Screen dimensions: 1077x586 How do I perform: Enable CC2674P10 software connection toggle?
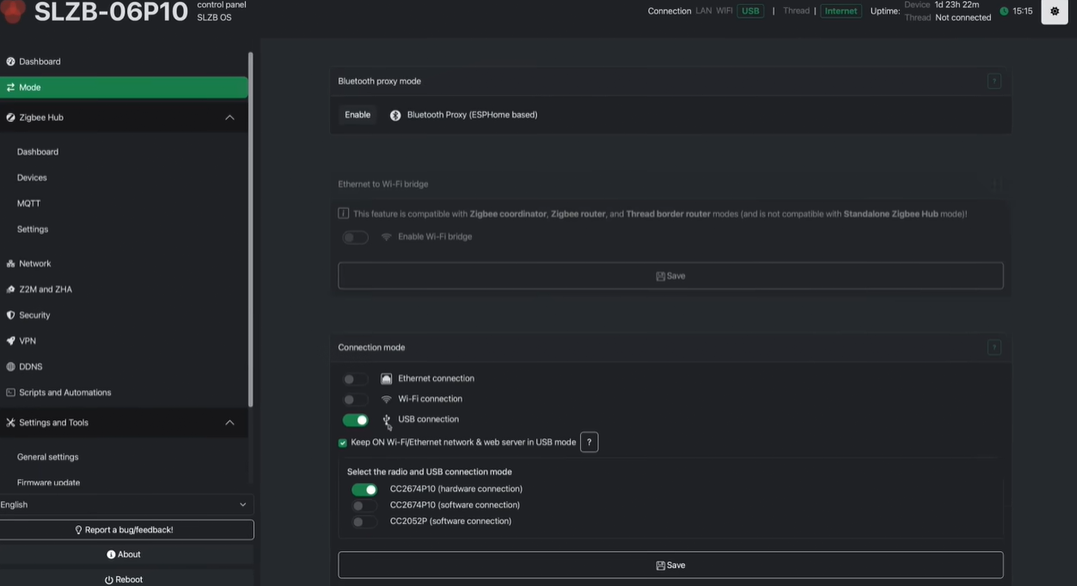(x=363, y=506)
